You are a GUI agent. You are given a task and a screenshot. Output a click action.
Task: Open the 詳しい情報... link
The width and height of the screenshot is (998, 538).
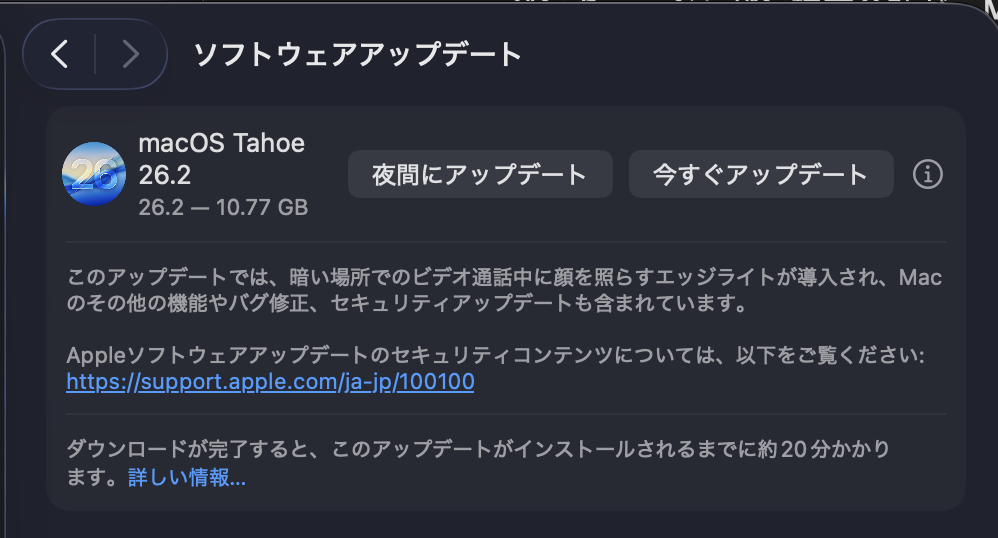tap(187, 478)
